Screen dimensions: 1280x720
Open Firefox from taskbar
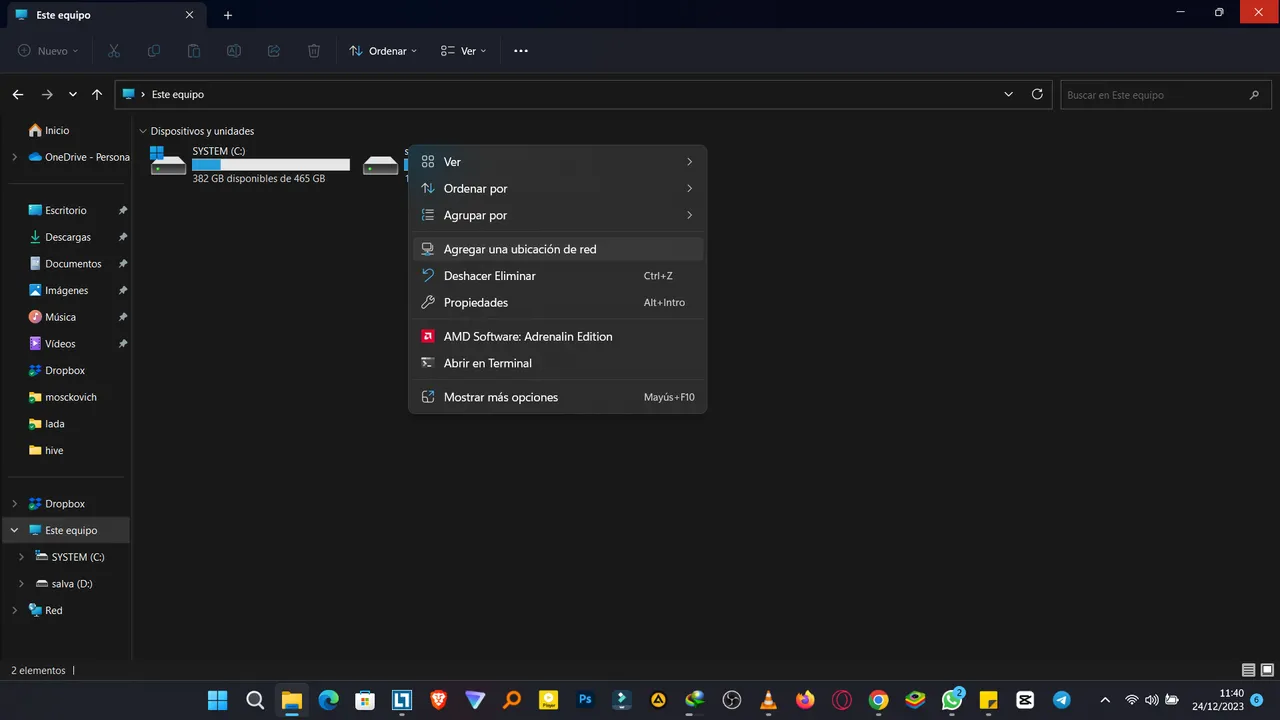[805, 700]
